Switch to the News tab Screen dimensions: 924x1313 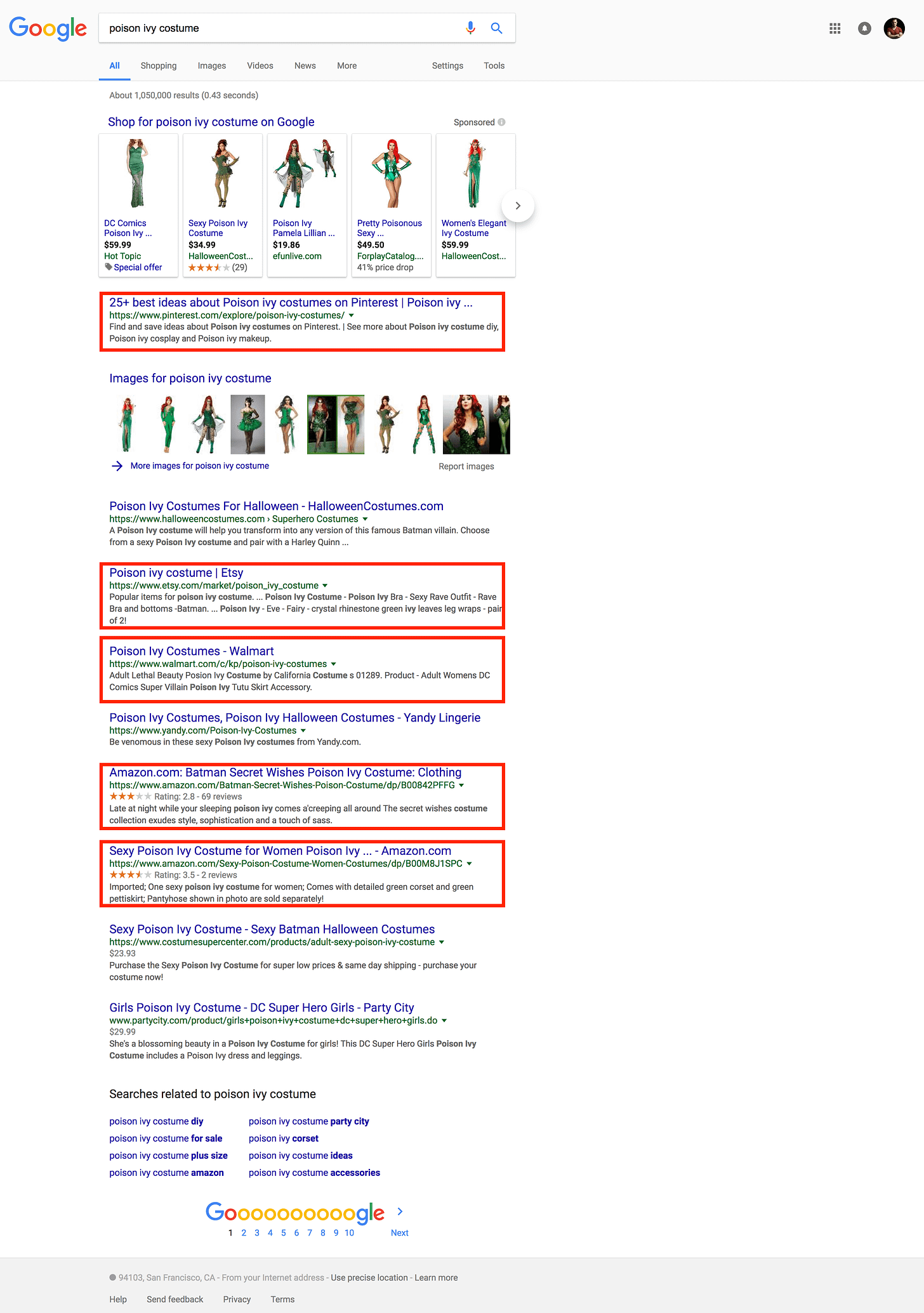coord(305,65)
